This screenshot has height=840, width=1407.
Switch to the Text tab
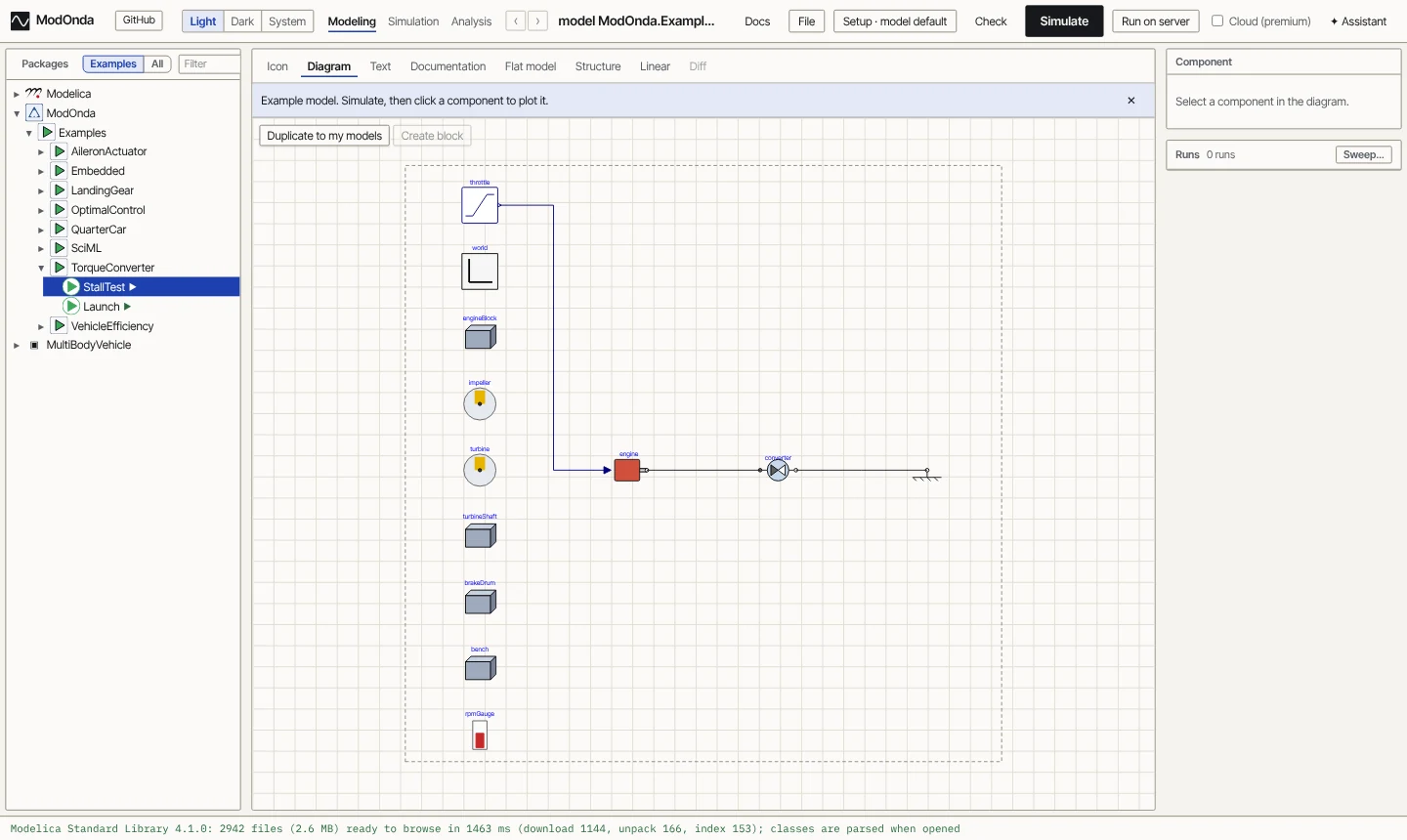380,66
